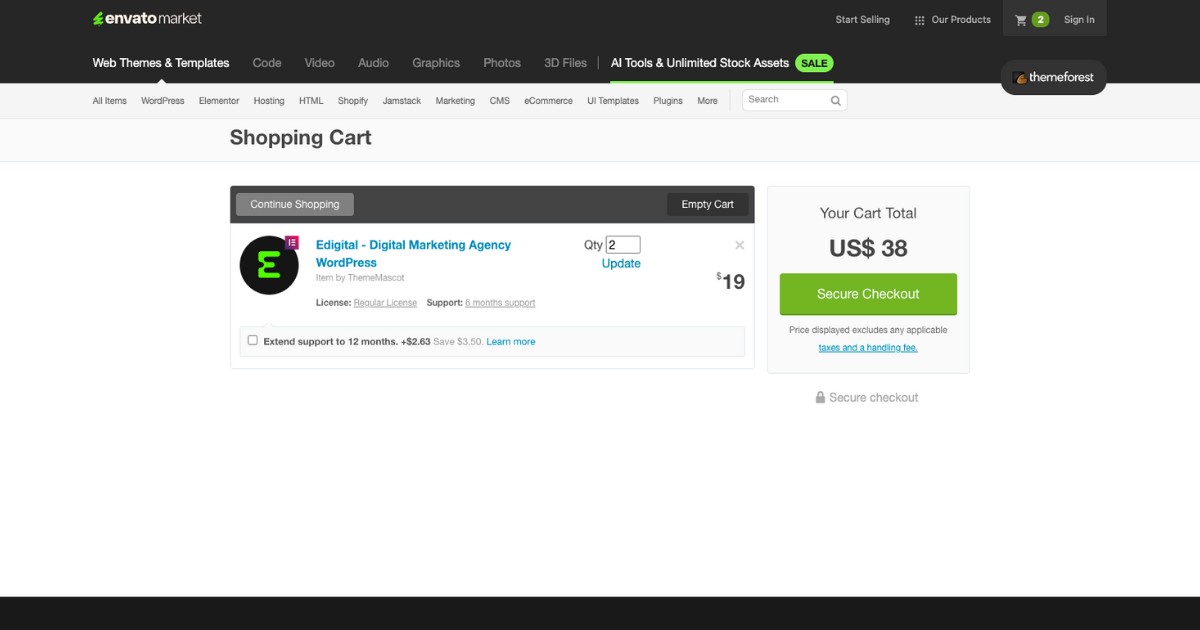
Task: Open the More category menu
Action: click(707, 101)
